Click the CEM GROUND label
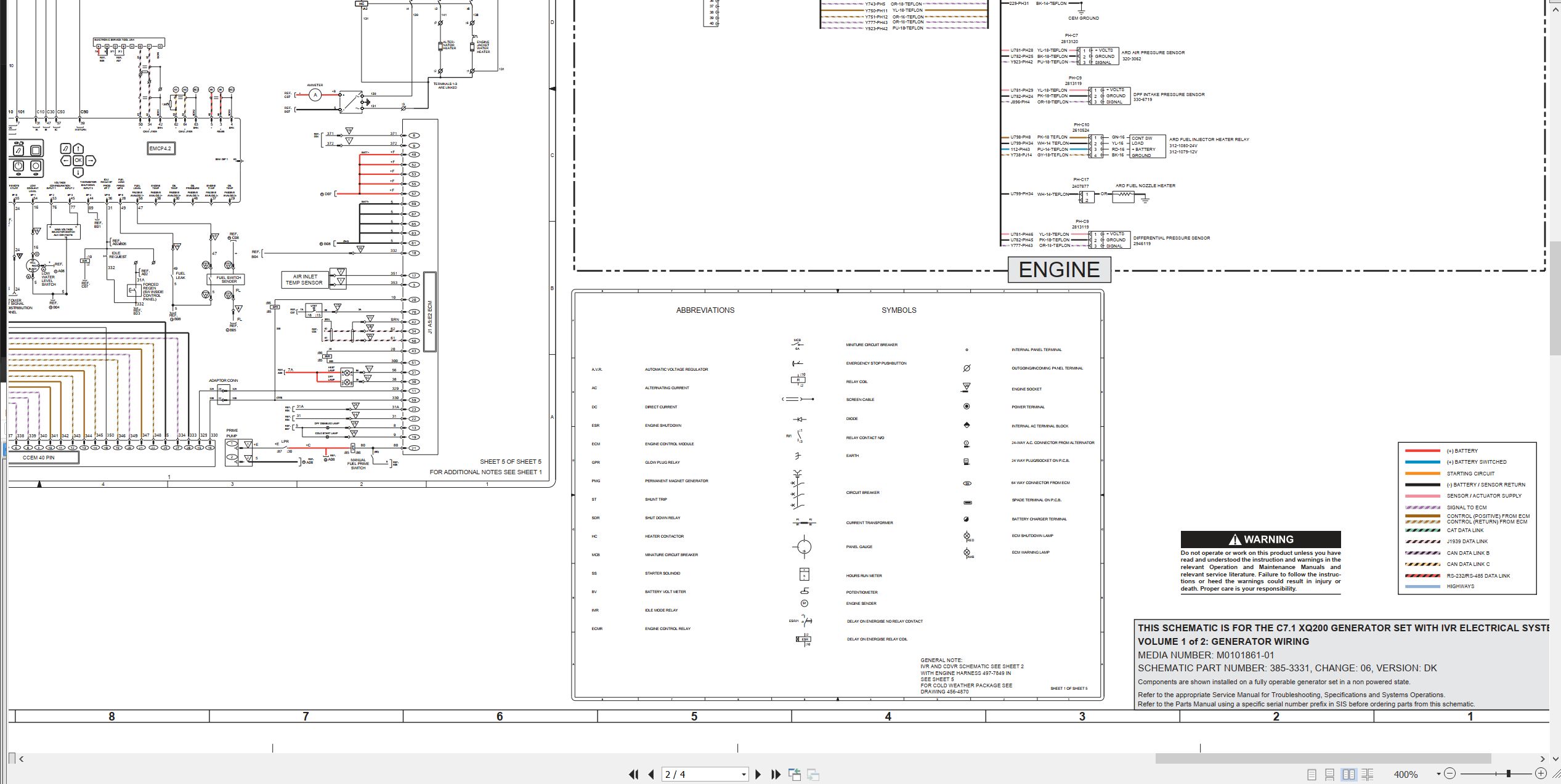1561x784 pixels. 1083,18
